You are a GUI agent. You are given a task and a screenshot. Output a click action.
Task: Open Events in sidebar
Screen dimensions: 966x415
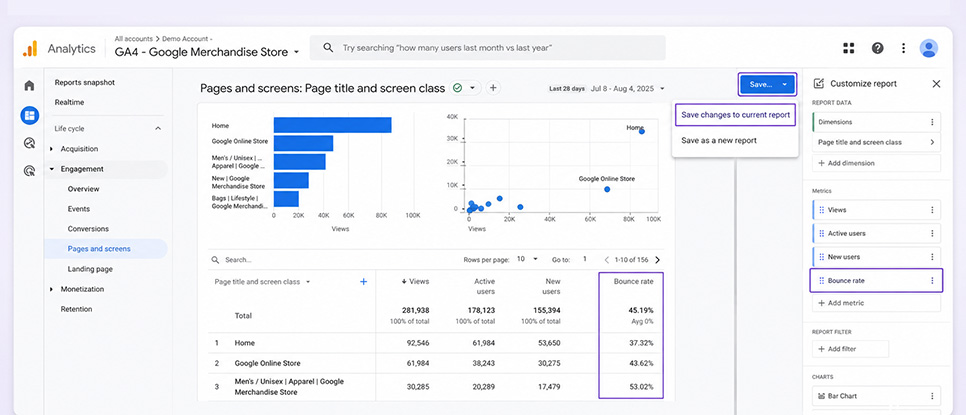79,209
